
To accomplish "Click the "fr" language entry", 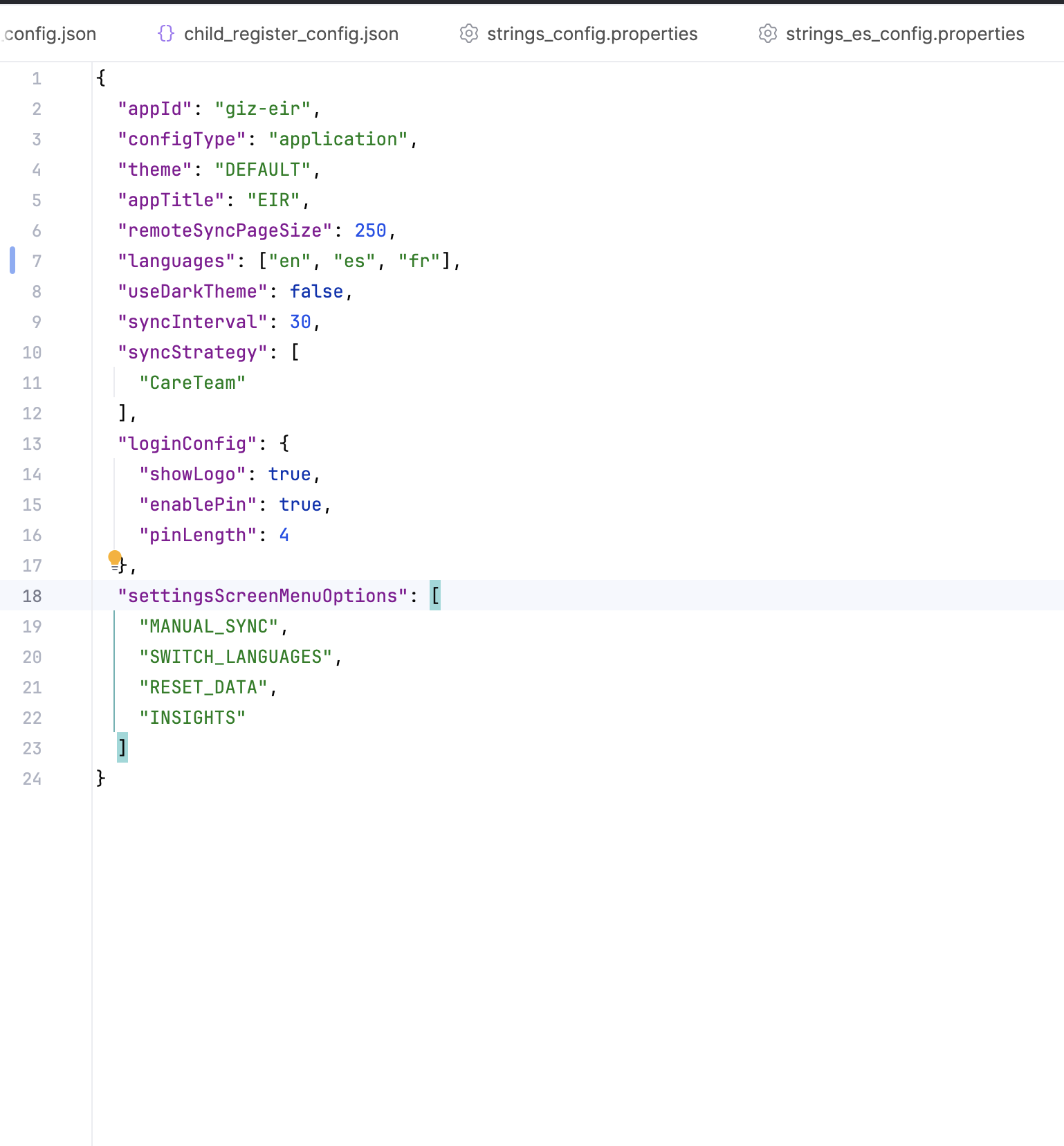I will [x=419, y=261].
